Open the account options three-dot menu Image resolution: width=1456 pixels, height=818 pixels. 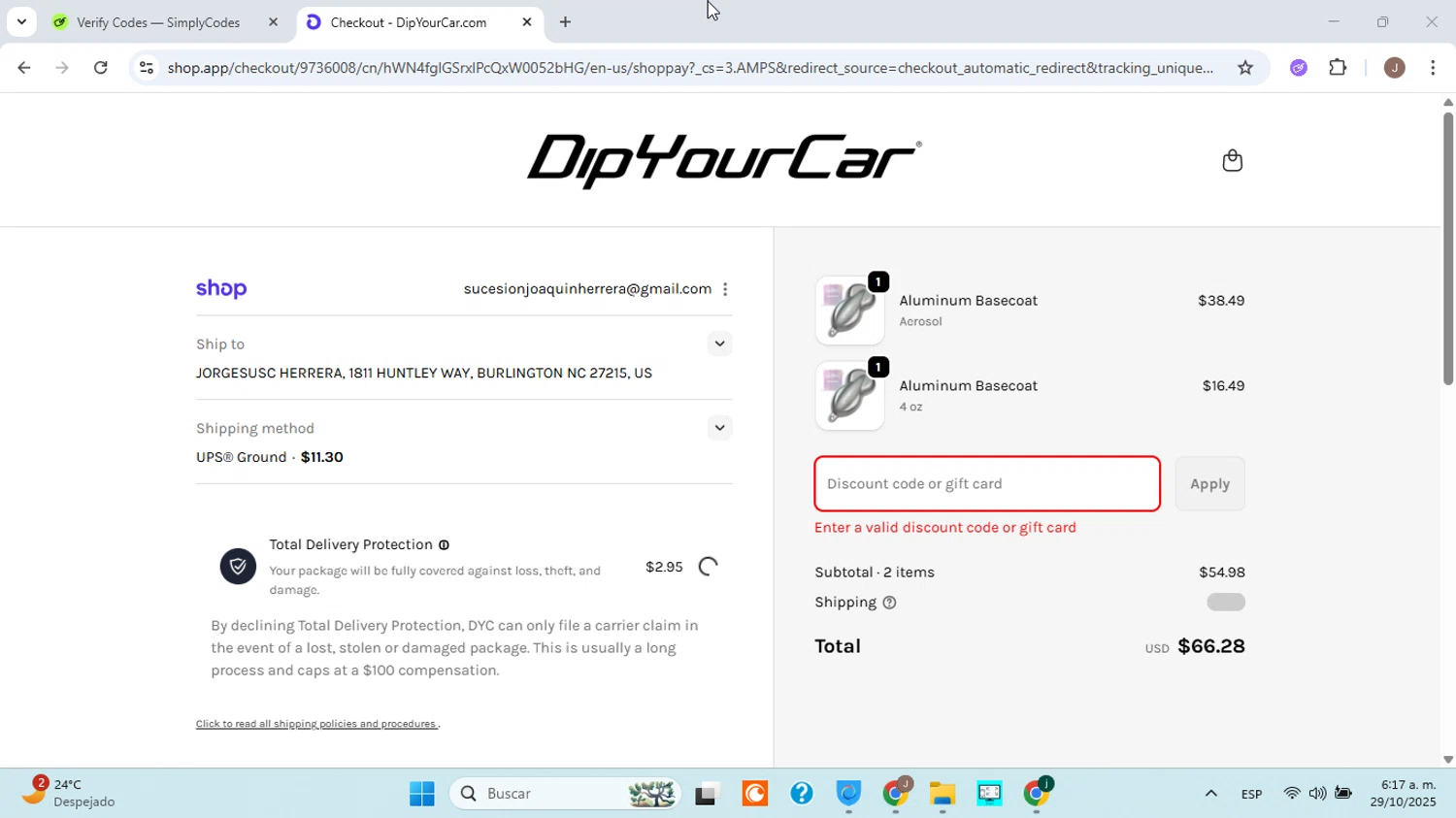(x=725, y=289)
